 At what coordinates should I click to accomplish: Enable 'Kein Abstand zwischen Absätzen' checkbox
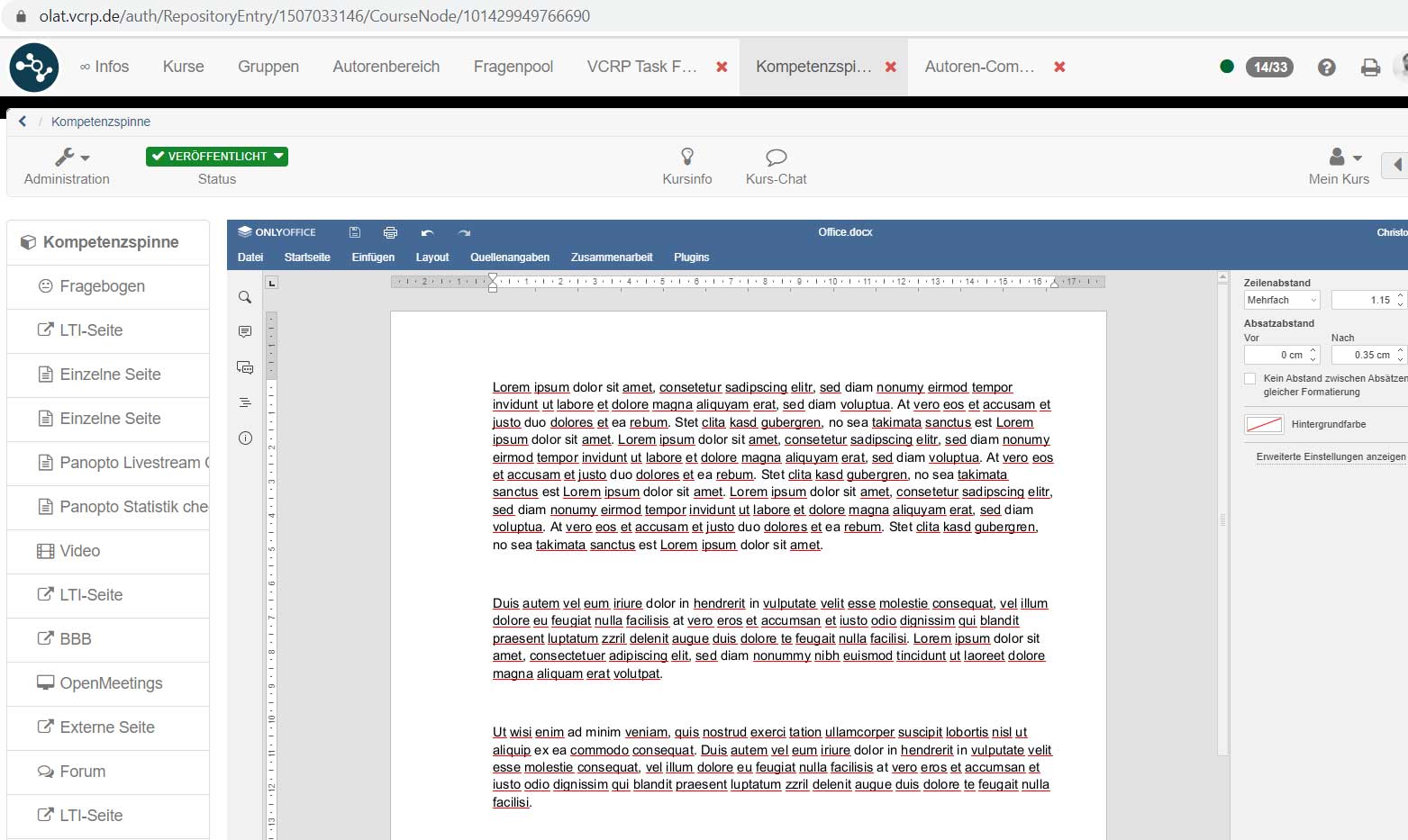coord(1250,379)
